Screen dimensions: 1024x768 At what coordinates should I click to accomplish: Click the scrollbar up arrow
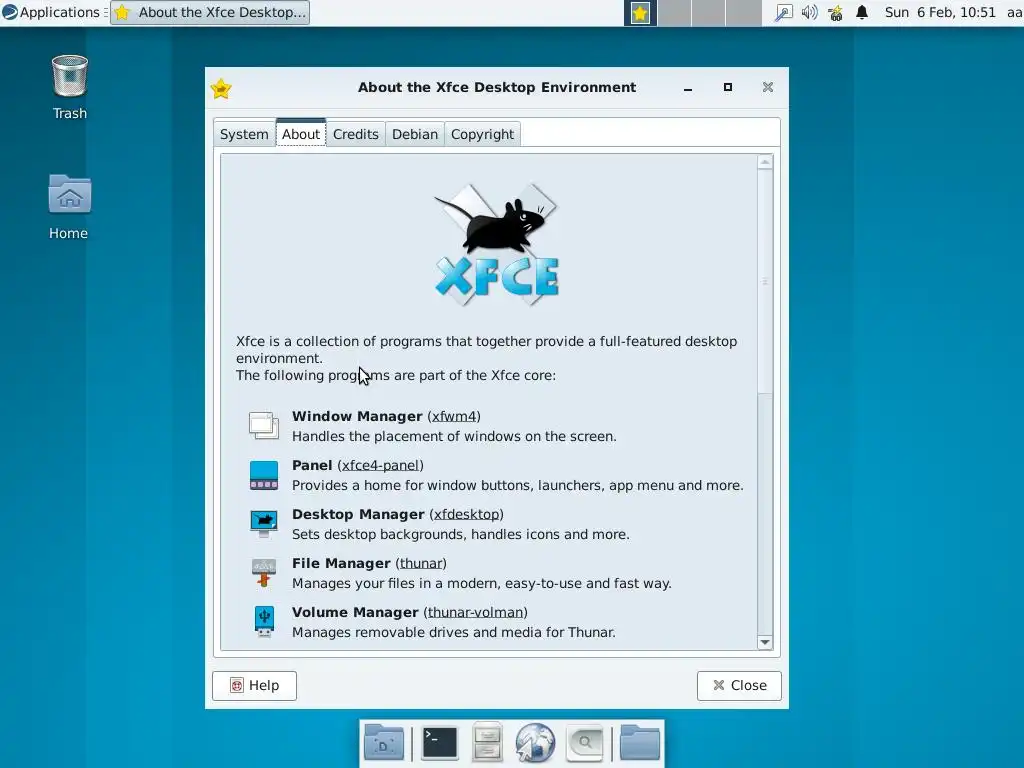click(765, 162)
